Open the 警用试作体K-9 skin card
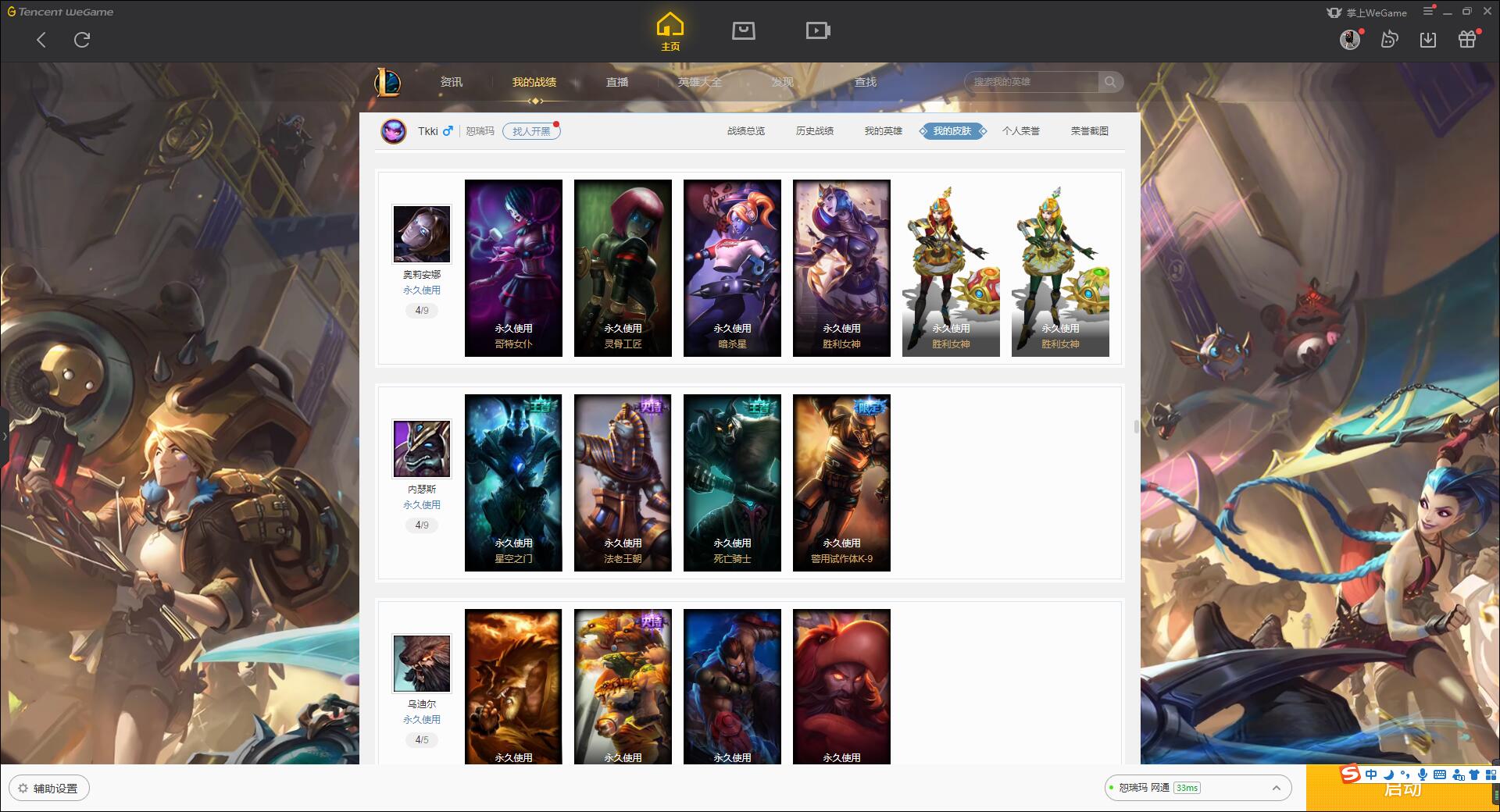 click(841, 483)
